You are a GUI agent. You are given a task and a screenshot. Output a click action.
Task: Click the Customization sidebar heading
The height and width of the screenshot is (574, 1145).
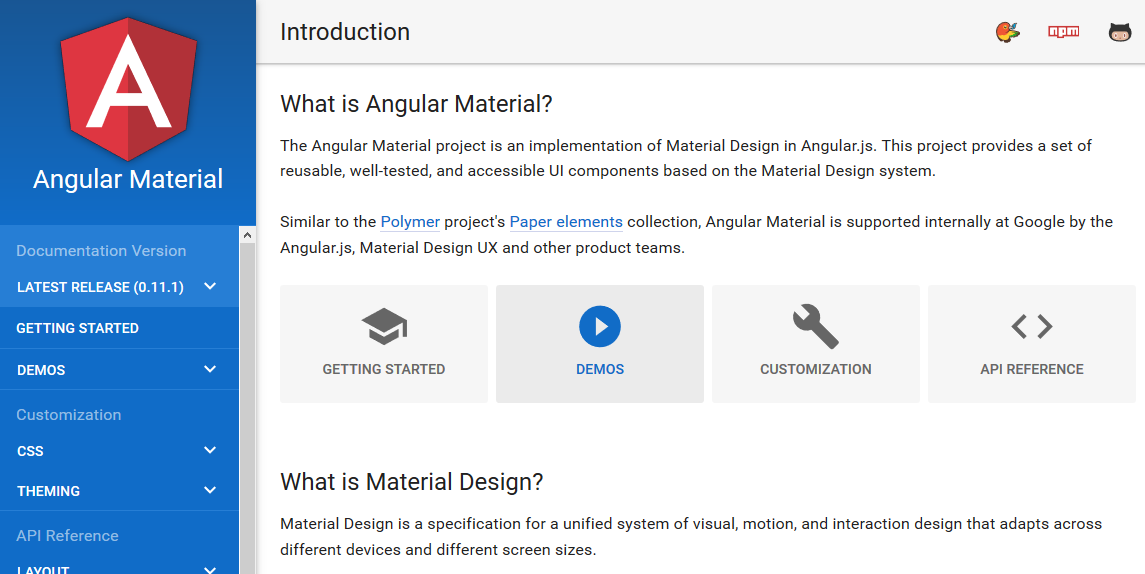coord(69,415)
